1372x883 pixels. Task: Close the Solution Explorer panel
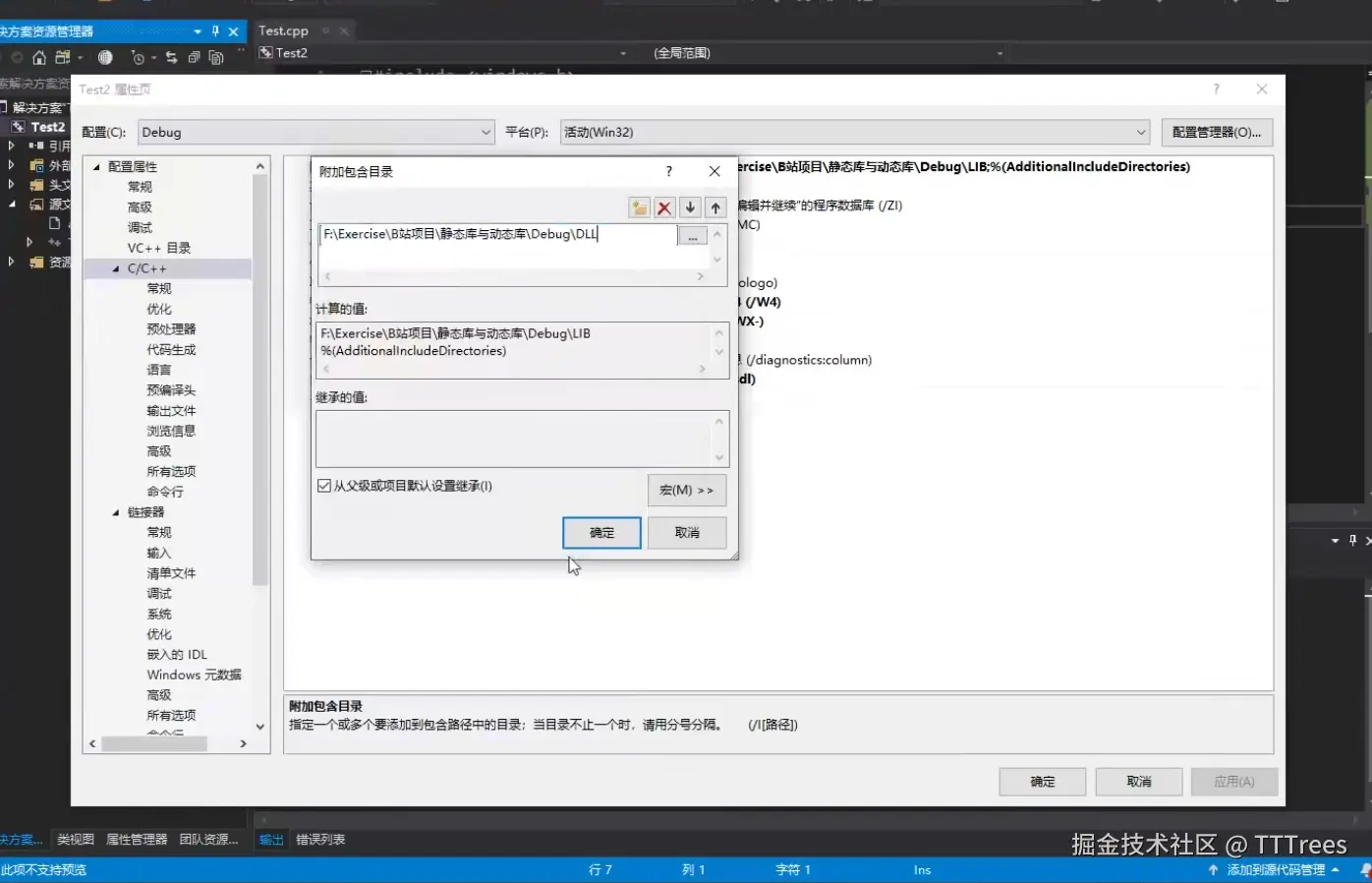[x=233, y=31]
